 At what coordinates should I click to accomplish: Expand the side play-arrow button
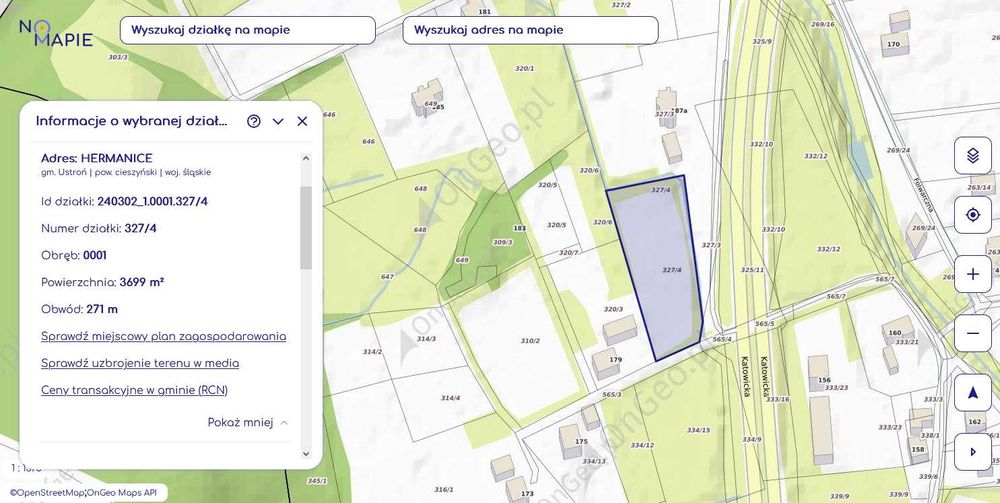[x=973, y=452]
